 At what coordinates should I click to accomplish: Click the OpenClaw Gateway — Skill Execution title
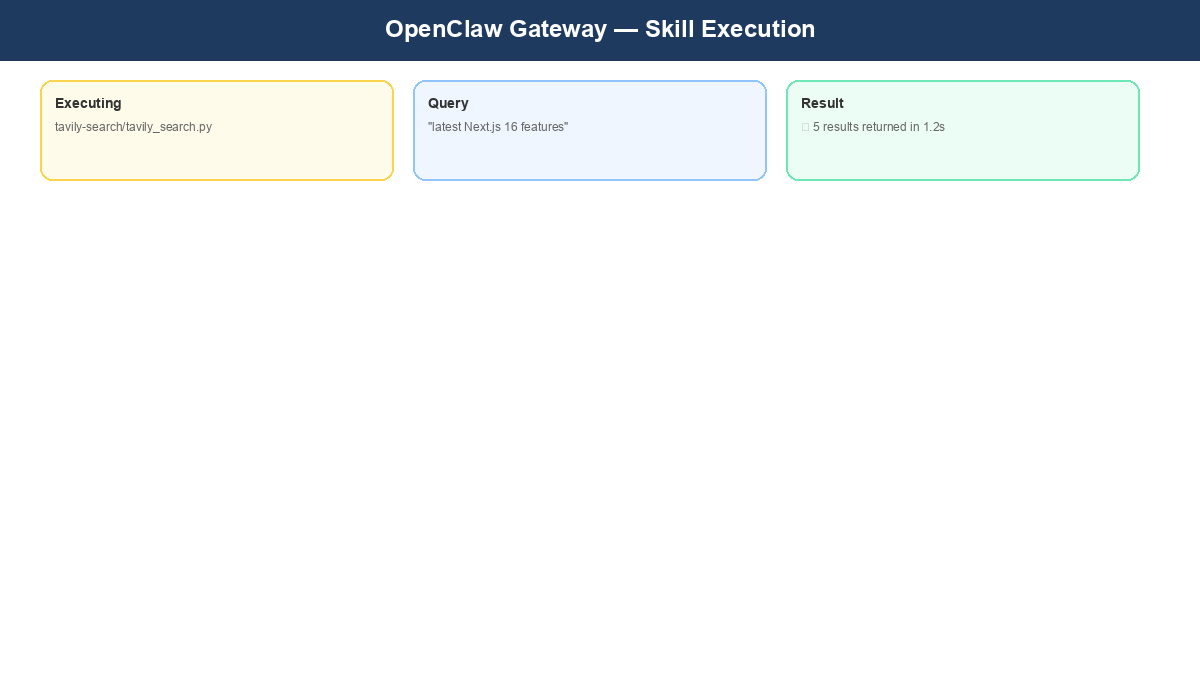pyautogui.click(x=600, y=29)
